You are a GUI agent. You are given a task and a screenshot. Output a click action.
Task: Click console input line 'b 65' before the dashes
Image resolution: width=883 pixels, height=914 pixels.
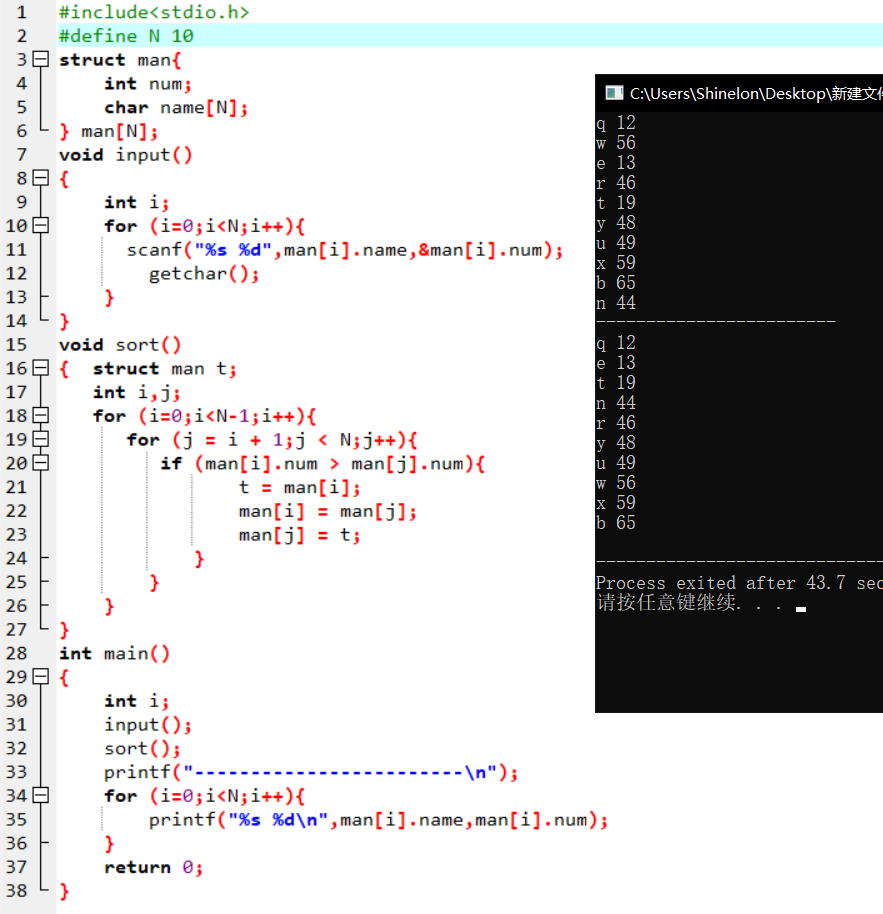click(x=615, y=283)
